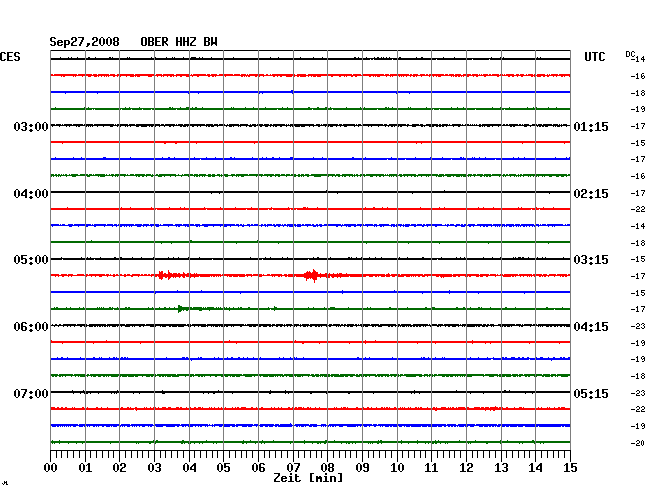This screenshot has height=494, width=650.
Task: Select the 02:15 UTC time label
Action: point(591,194)
